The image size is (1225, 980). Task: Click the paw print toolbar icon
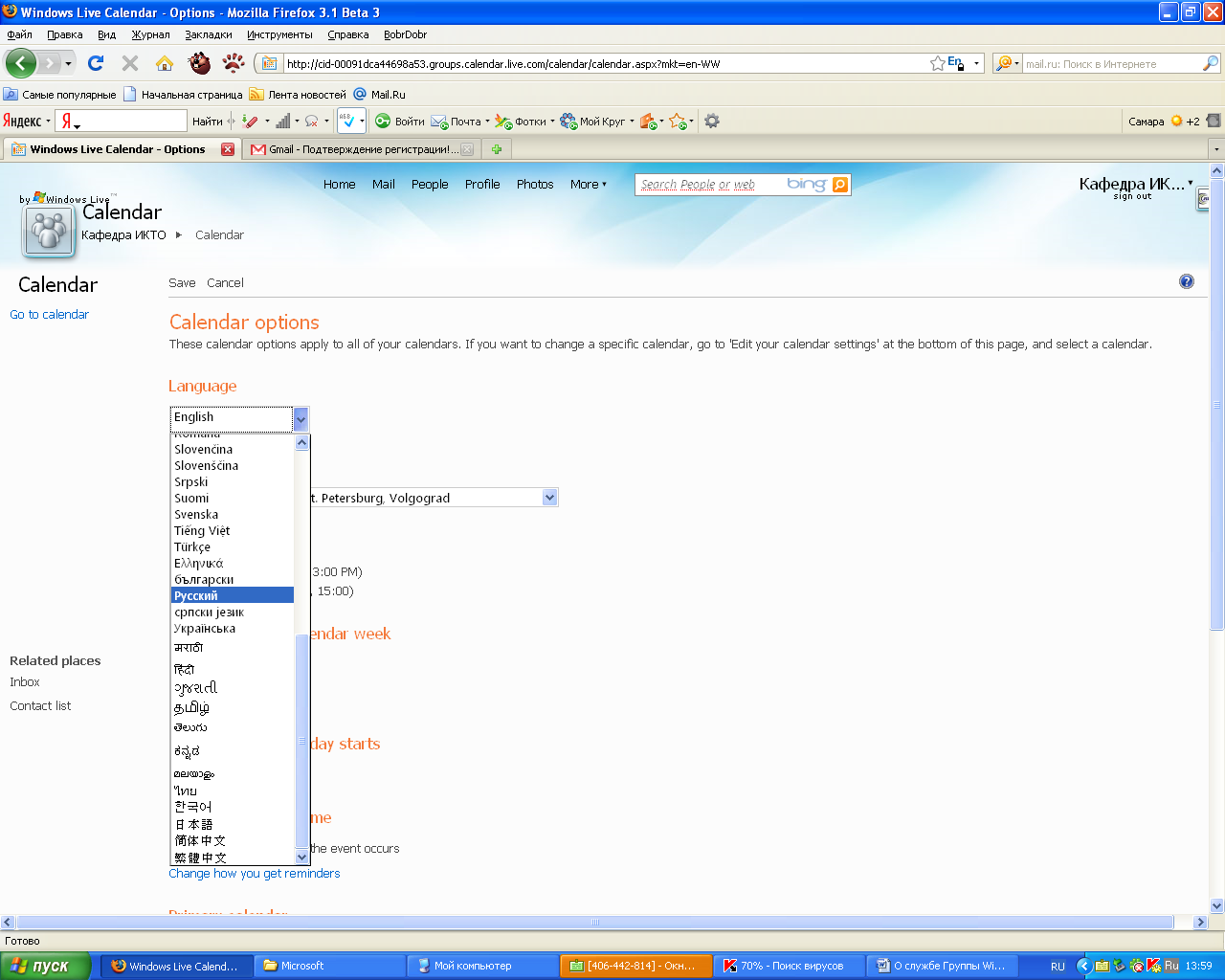coord(234,63)
